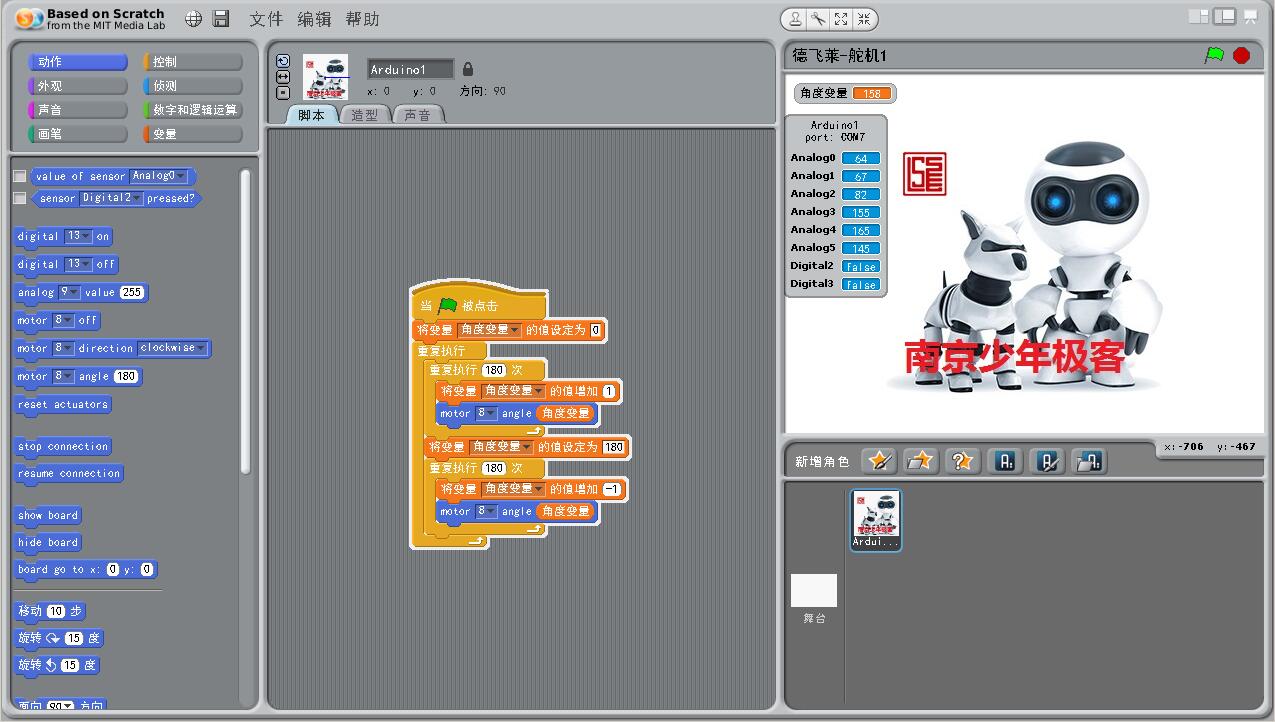Select the 控制 block category
1275x722 pixels.
pos(193,62)
